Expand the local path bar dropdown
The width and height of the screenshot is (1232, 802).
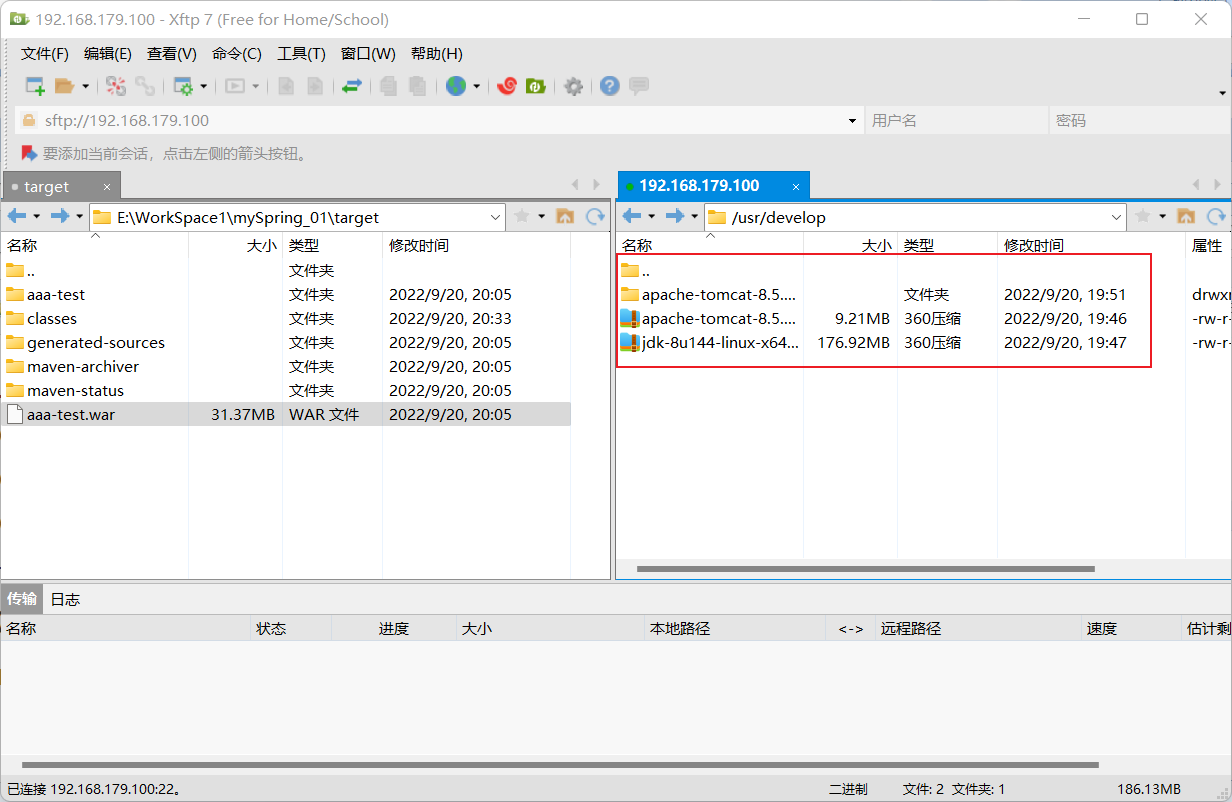click(x=496, y=217)
